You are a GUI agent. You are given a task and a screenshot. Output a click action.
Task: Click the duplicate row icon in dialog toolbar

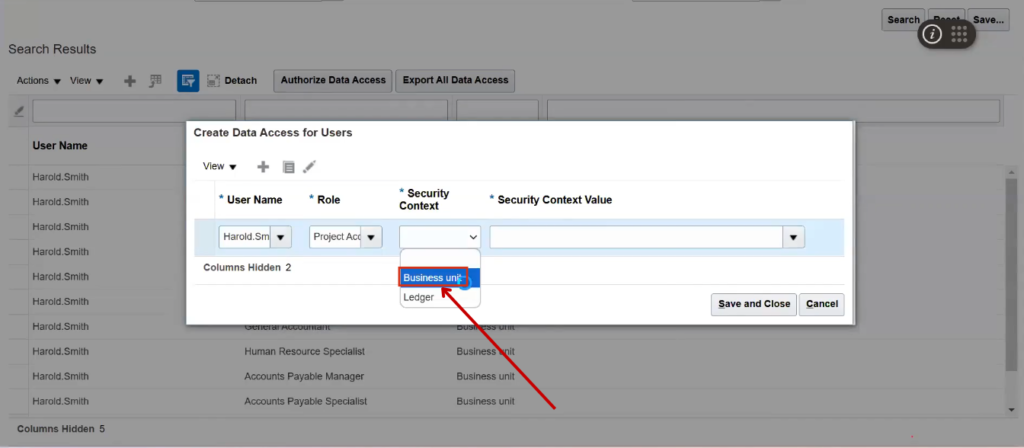click(x=288, y=167)
